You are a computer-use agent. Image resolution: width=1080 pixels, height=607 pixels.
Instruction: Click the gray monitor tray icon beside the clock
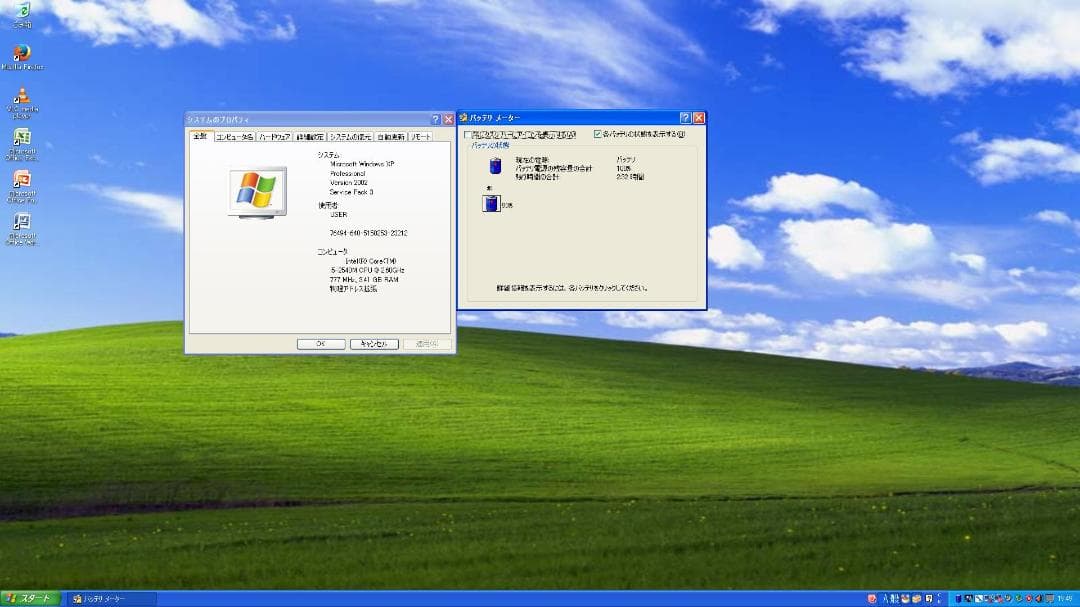coord(1050,598)
